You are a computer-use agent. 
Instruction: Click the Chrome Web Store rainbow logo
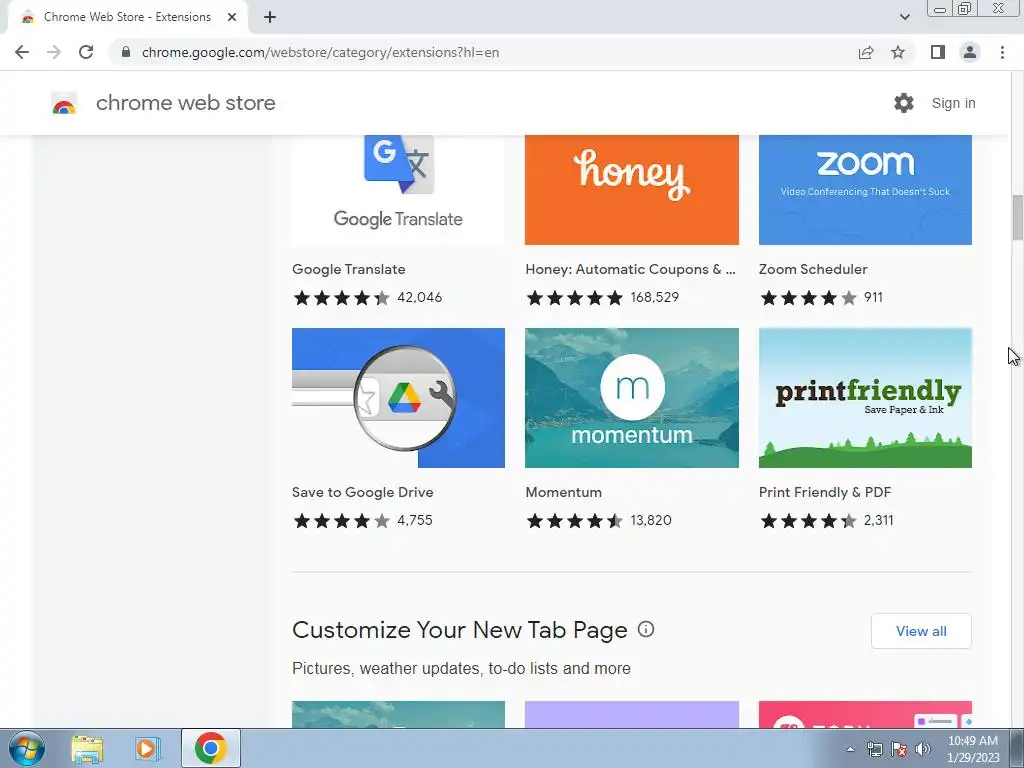64,103
